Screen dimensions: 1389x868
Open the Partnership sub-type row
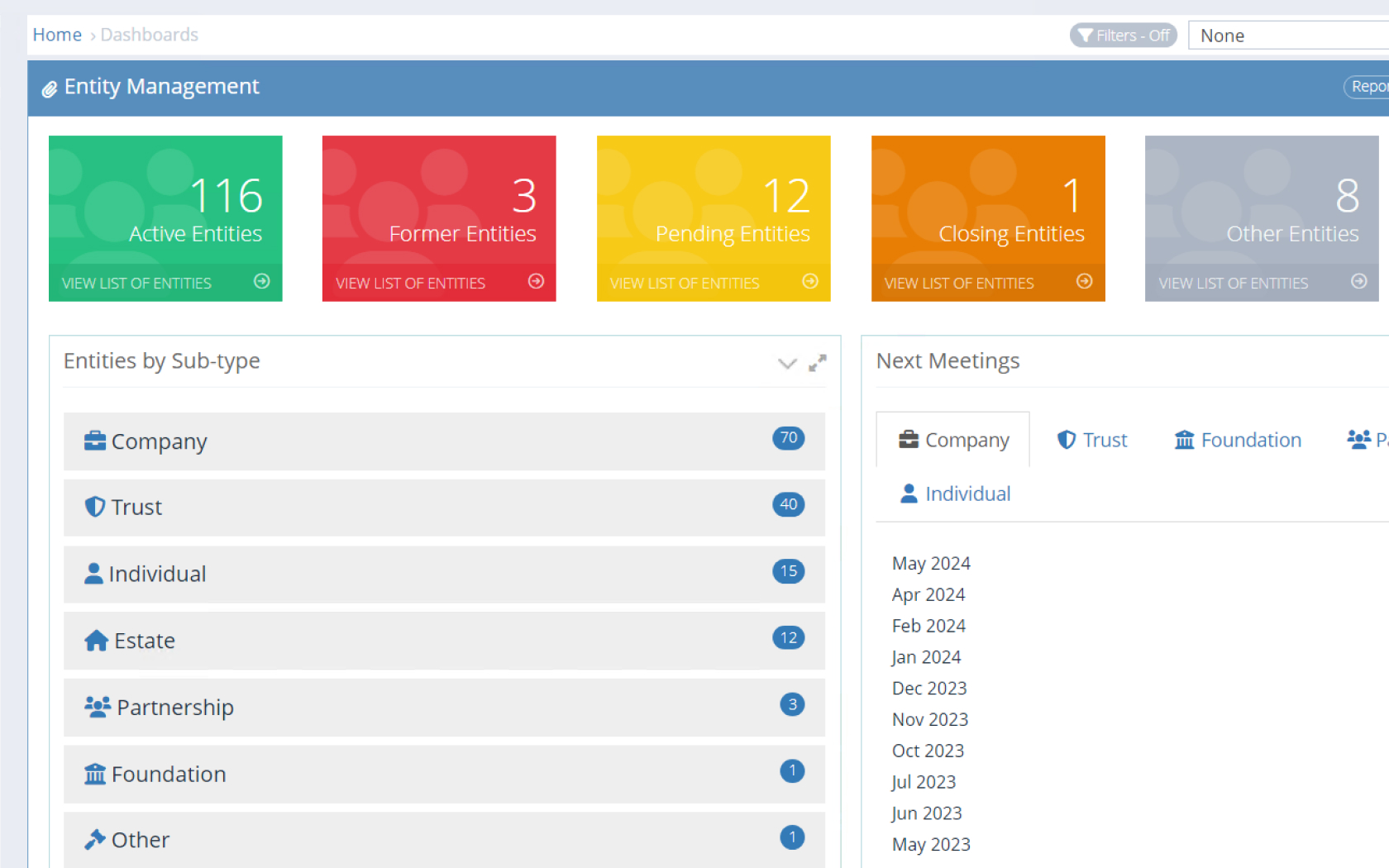pyautogui.click(x=444, y=708)
